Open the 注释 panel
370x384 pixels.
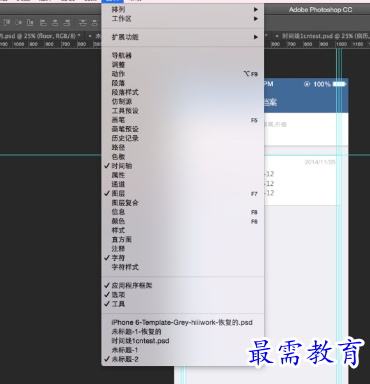point(183,249)
